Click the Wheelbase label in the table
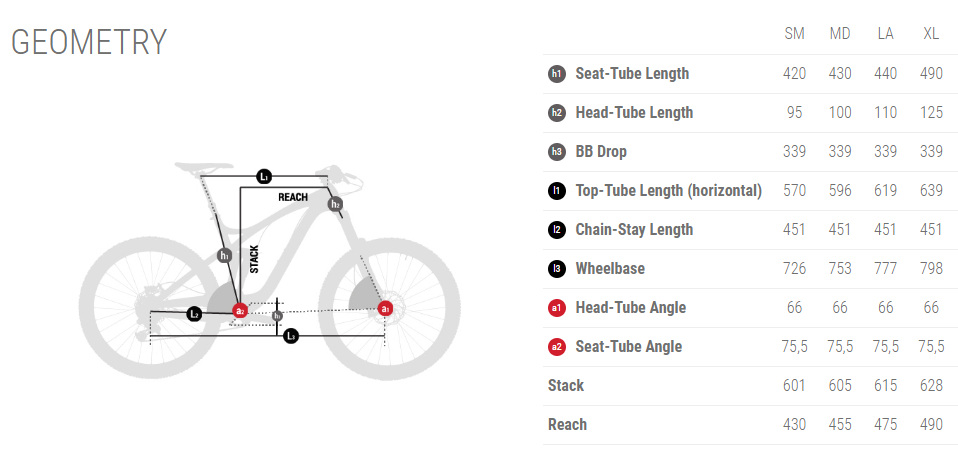The width and height of the screenshot is (958, 472). (x=610, y=269)
